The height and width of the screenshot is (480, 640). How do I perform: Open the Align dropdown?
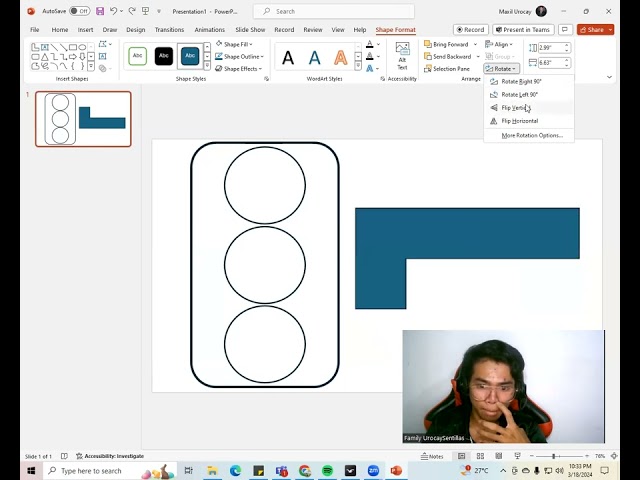point(499,44)
